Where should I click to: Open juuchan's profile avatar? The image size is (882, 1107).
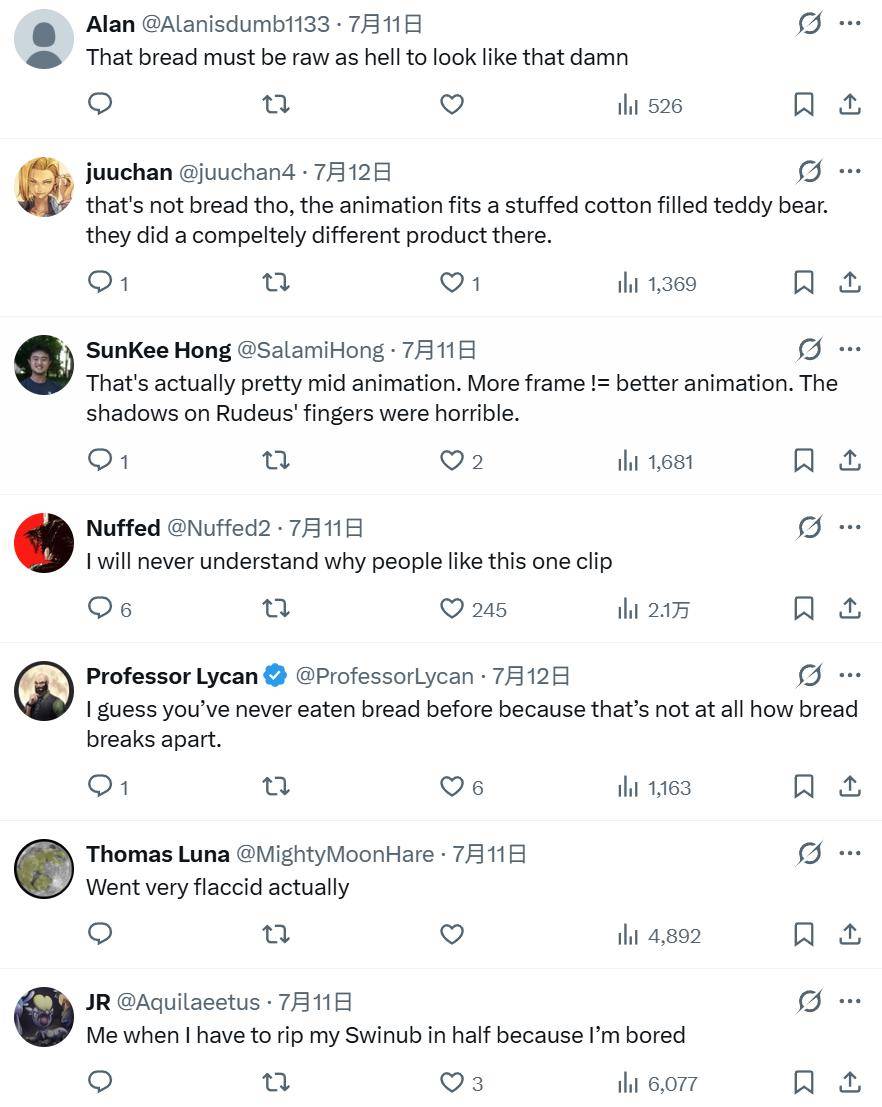tap(44, 186)
